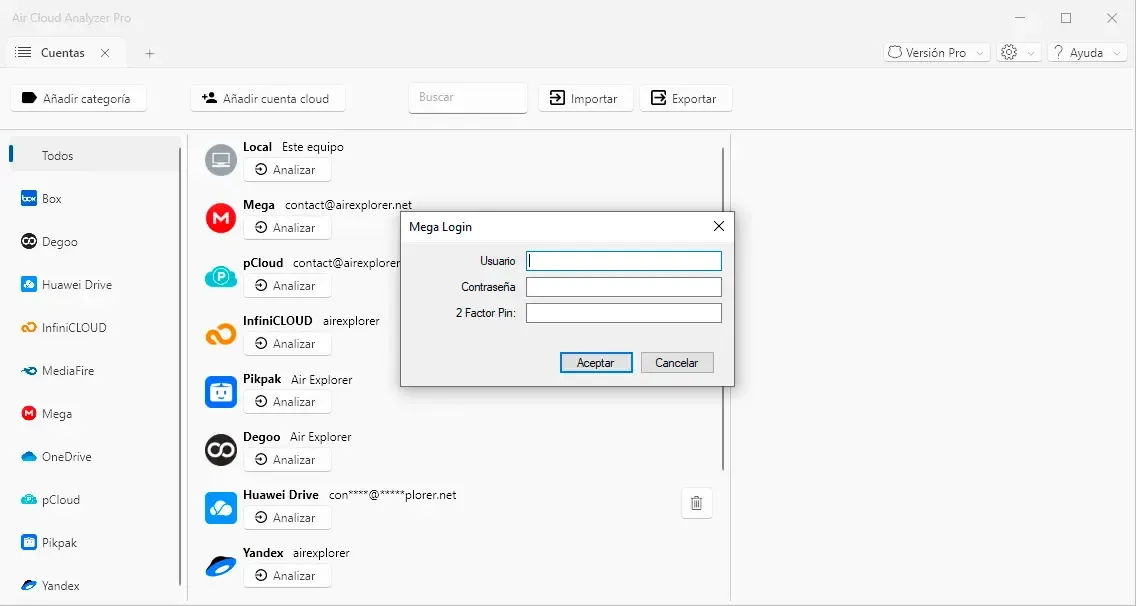Select OneDrive in the sidebar
Screen dimensions: 1136x606
coord(94,457)
